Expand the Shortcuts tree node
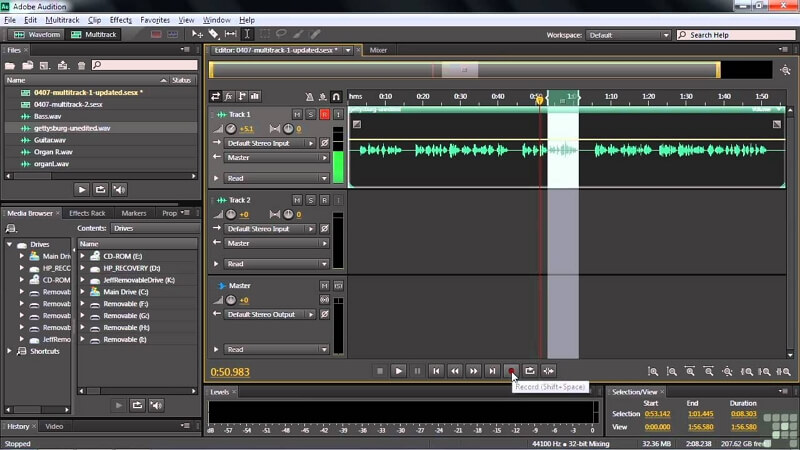 coord(9,351)
